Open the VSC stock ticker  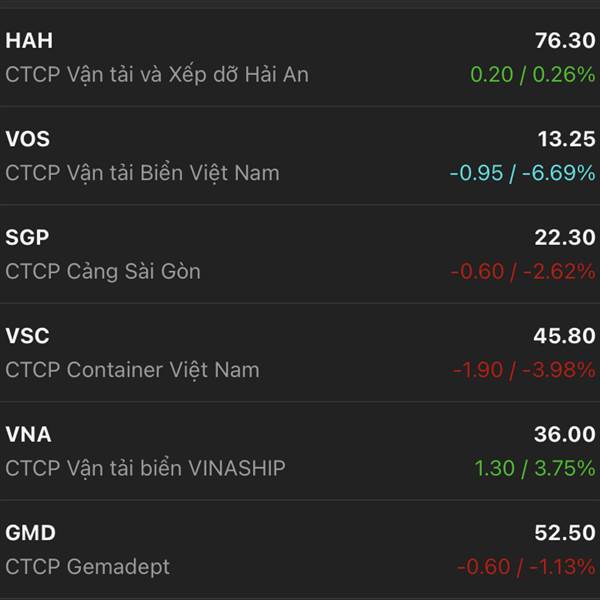point(28,336)
